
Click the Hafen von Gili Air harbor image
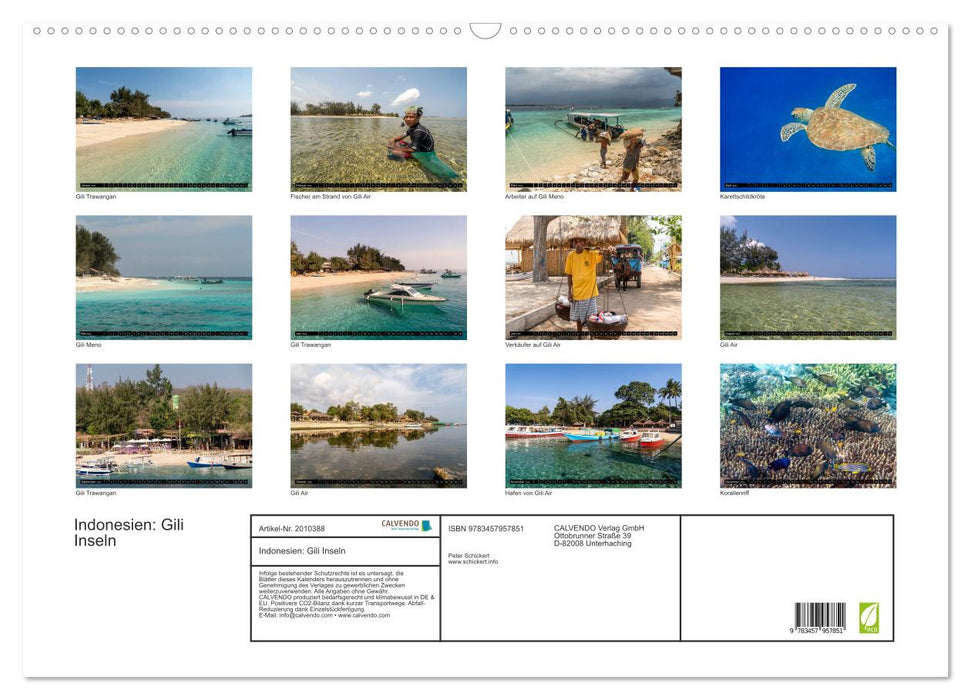592,426
